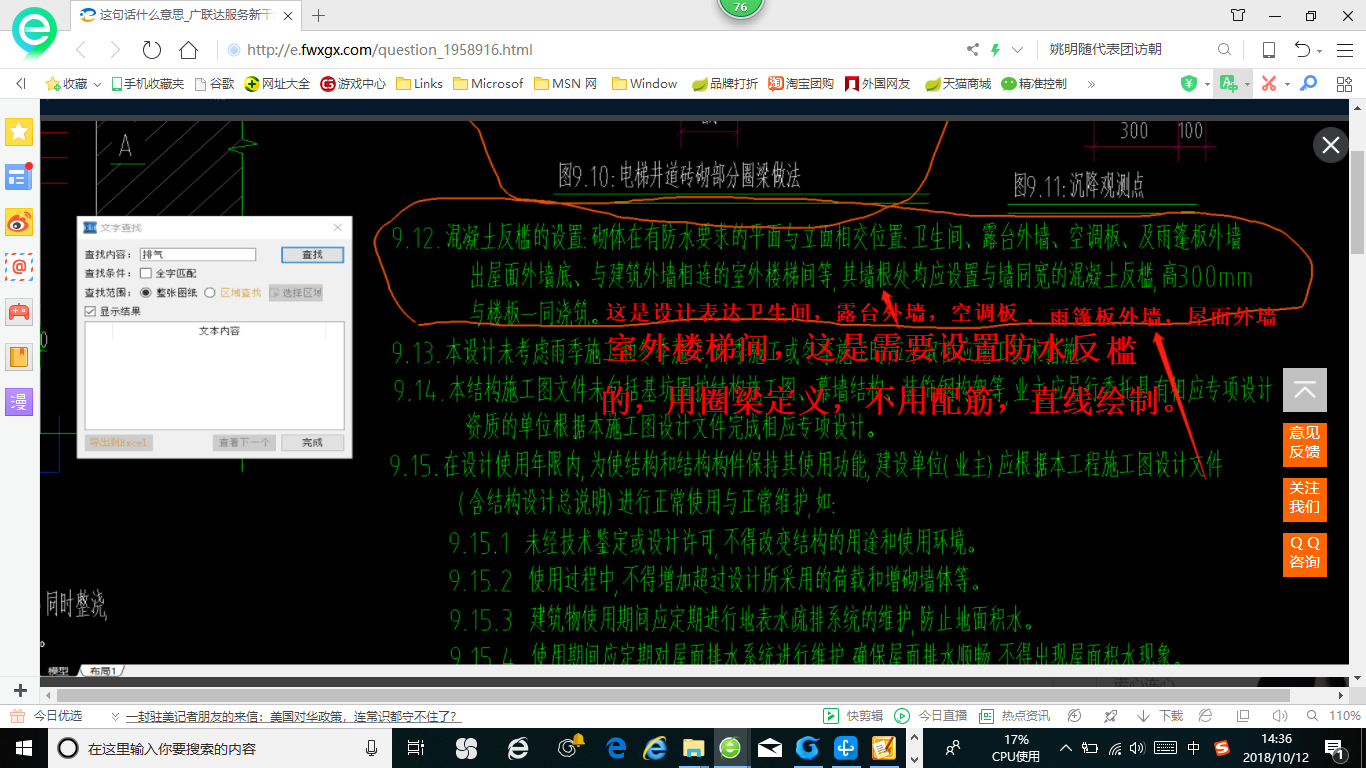The image size is (1366, 768).
Task: Reload the current page
Action: [152, 50]
